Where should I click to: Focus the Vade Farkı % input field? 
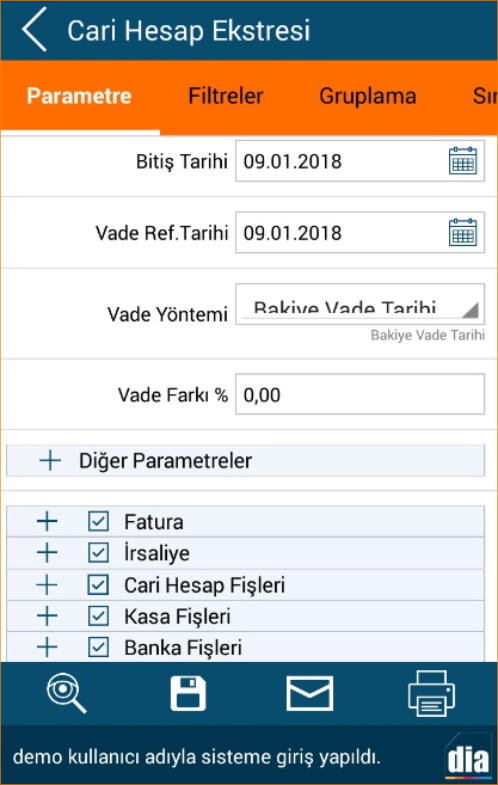tap(360, 395)
